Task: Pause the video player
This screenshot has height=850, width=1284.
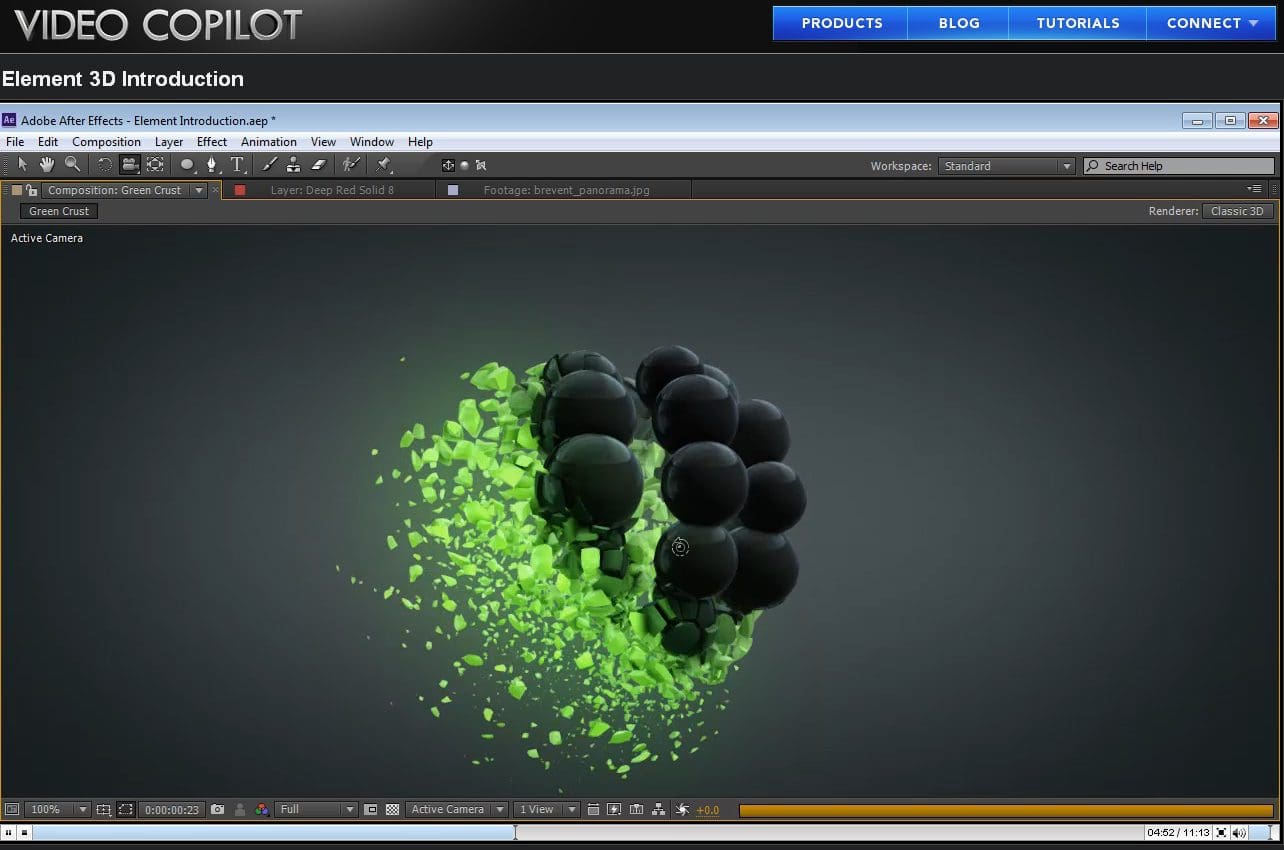Action: point(9,832)
